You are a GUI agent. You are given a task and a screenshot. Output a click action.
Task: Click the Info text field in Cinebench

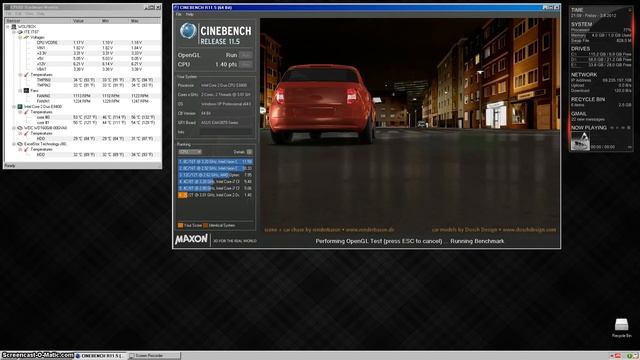[226, 132]
